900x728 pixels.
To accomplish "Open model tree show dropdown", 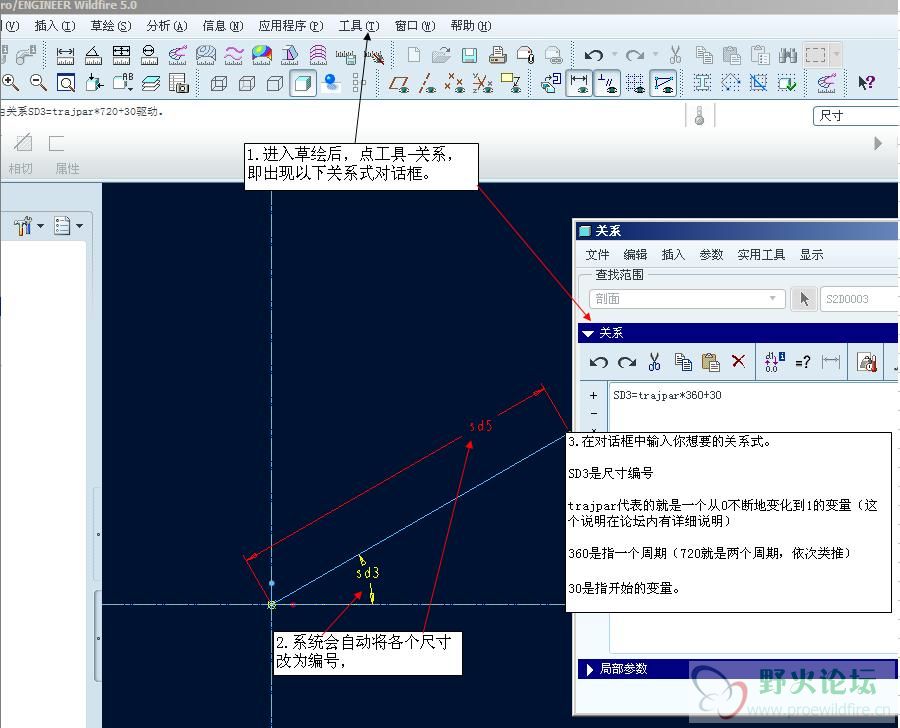I will click(68, 226).
